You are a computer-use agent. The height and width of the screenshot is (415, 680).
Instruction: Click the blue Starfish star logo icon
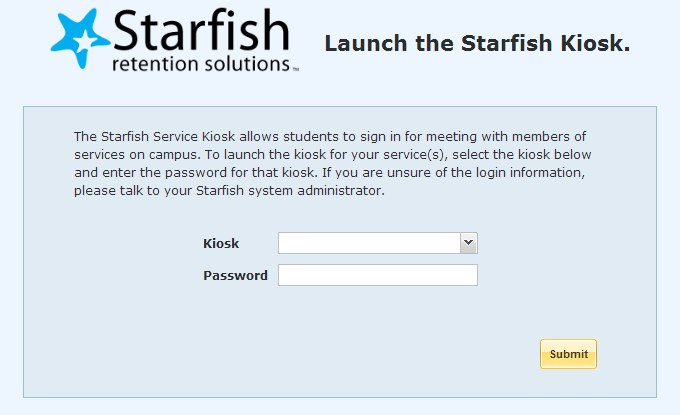[81, 38]
